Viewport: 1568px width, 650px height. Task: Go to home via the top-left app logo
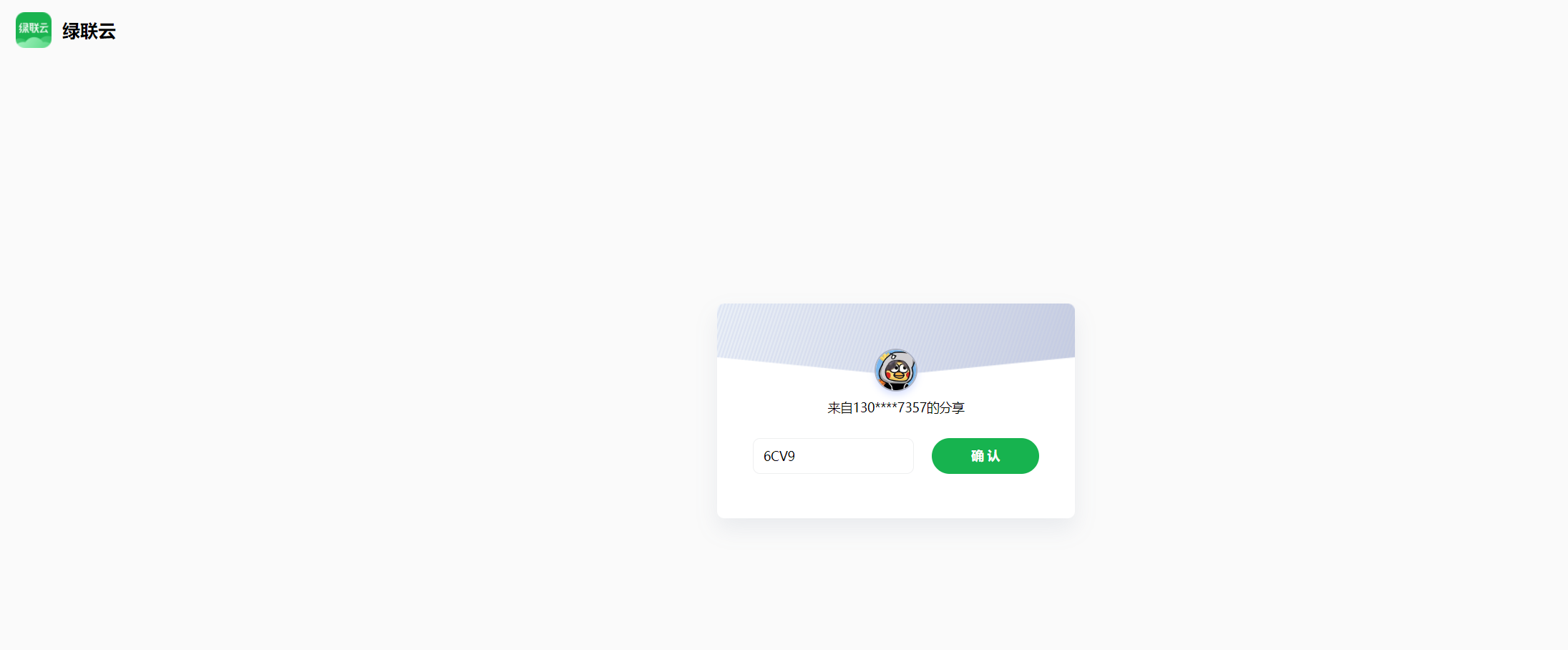(34, 30)
